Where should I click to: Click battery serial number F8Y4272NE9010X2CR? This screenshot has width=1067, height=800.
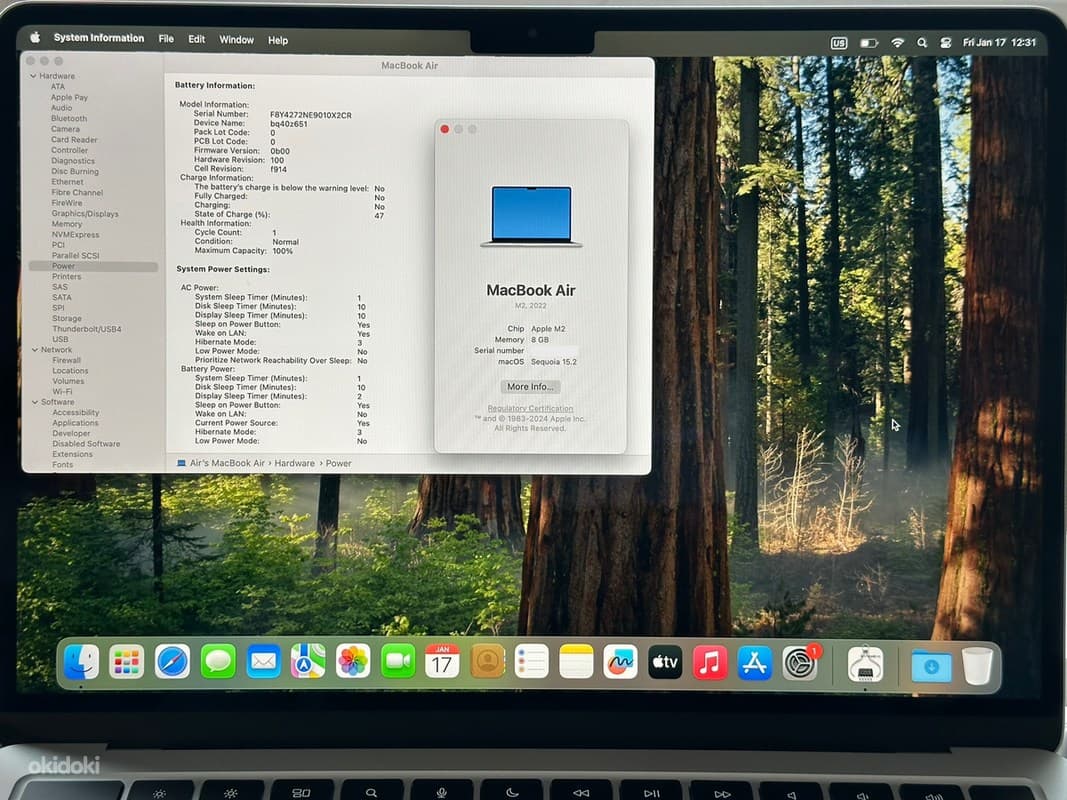310,115
